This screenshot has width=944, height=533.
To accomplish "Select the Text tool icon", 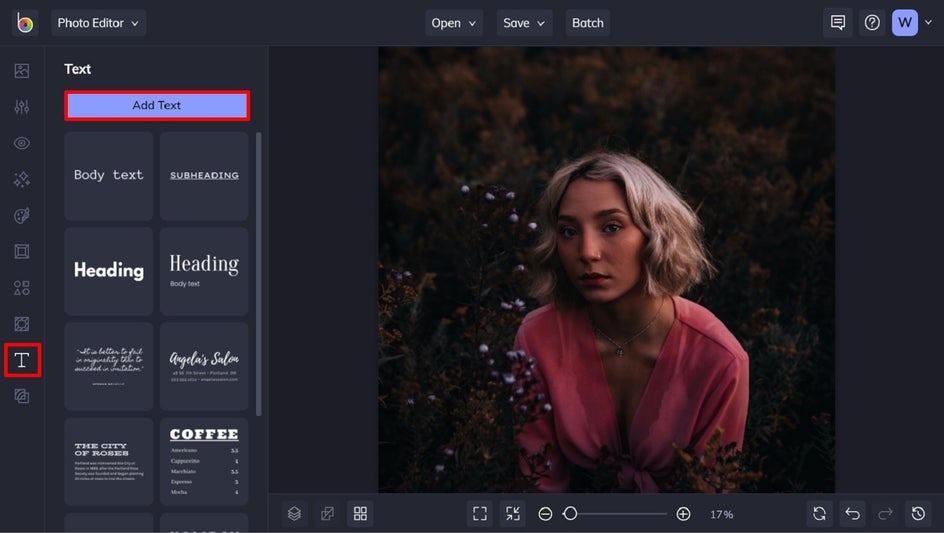I will click(22, 360).
